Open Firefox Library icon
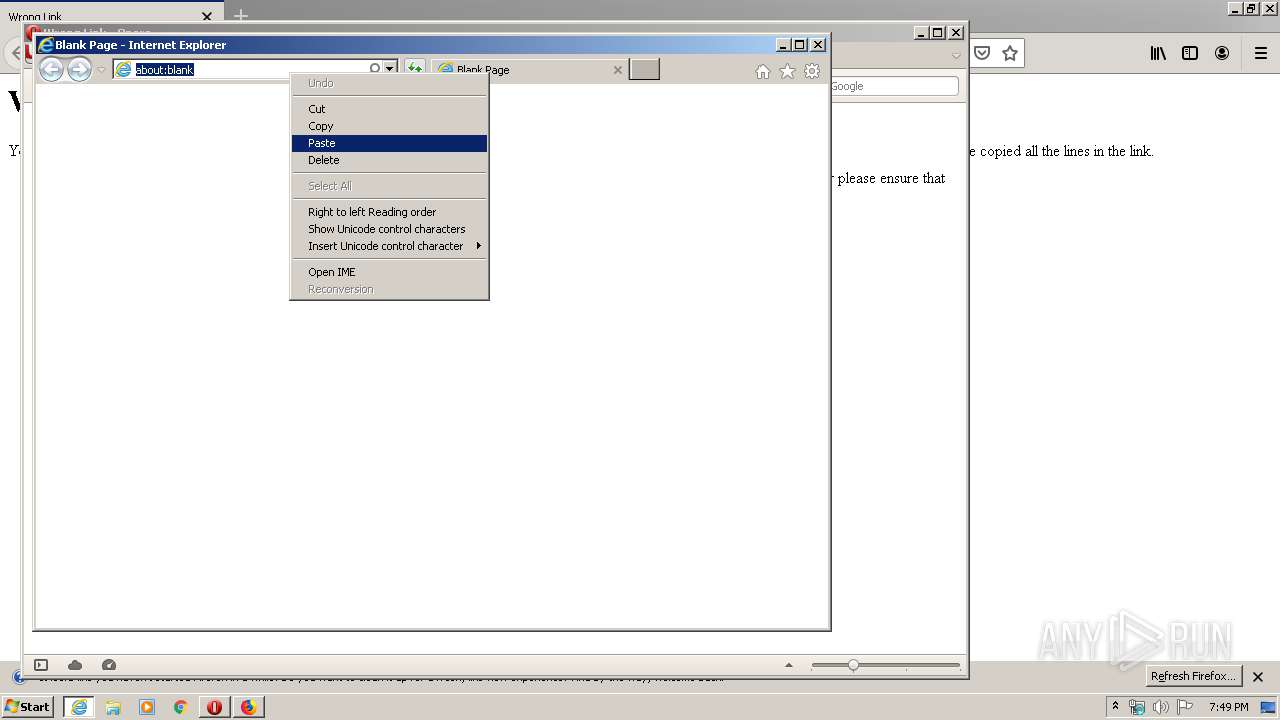The image size is (1280, 720). tap(1158, 53)
